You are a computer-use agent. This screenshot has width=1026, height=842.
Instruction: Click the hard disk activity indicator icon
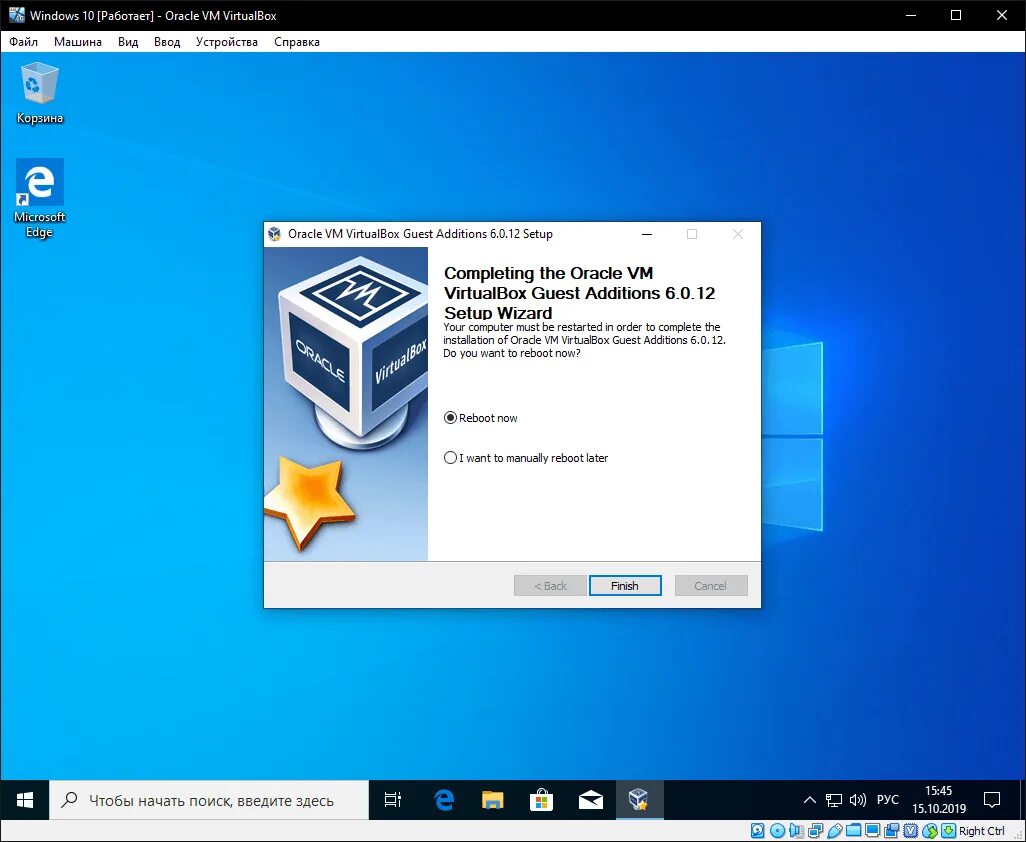pyautogui.click(x=758, y=831)
